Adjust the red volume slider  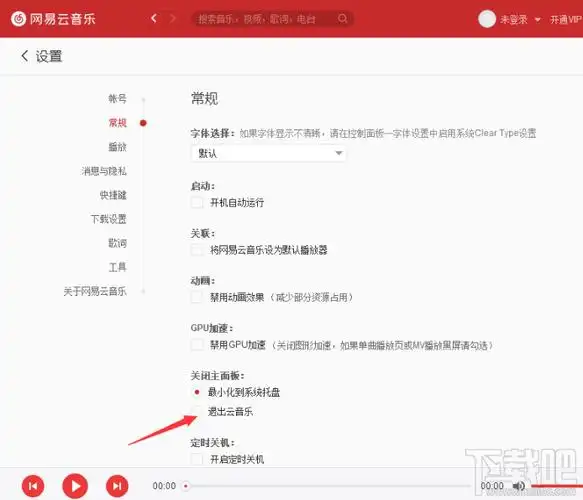tap(557, 486)
